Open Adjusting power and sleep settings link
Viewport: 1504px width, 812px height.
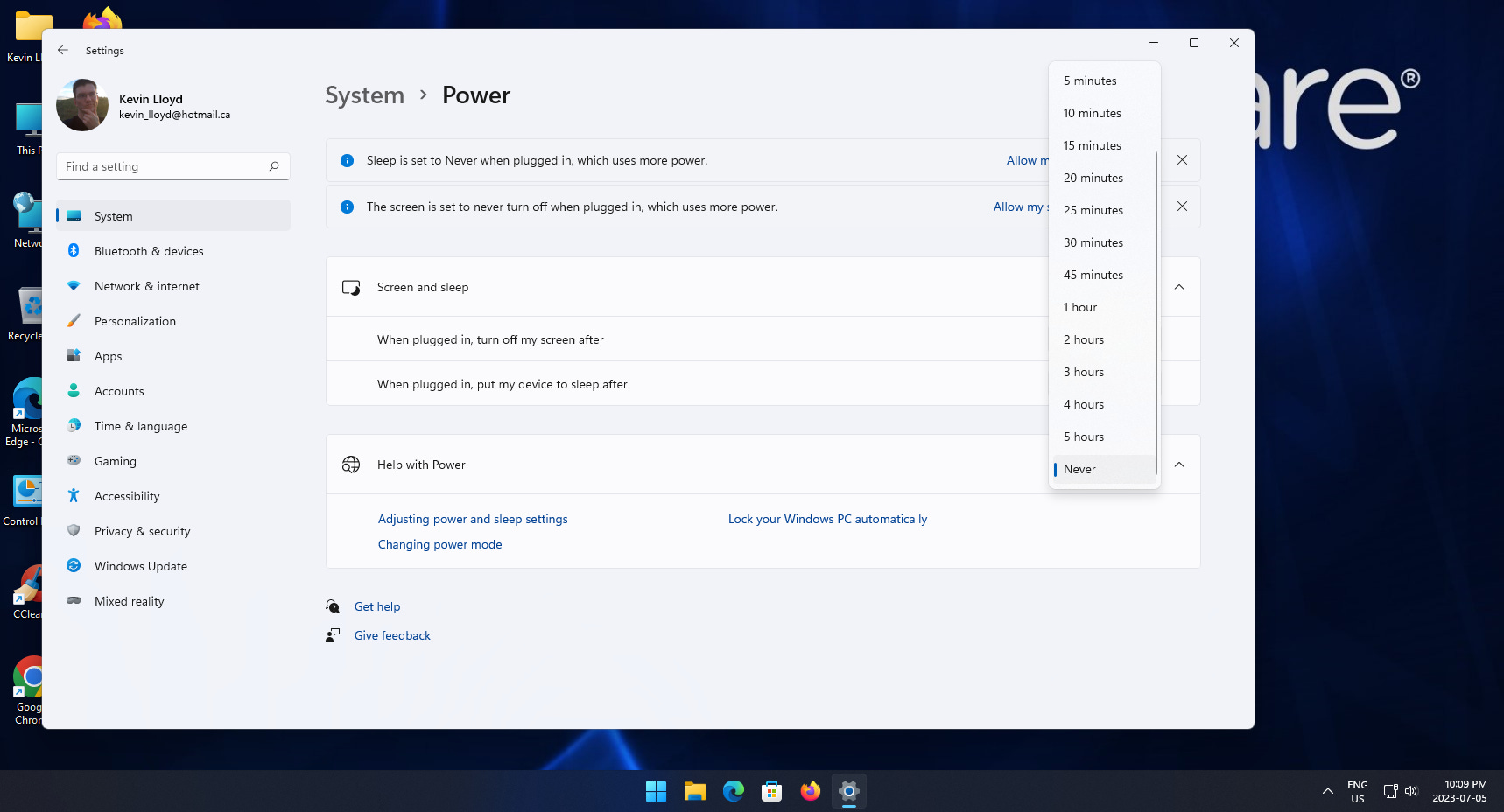(x=473, y=519)
